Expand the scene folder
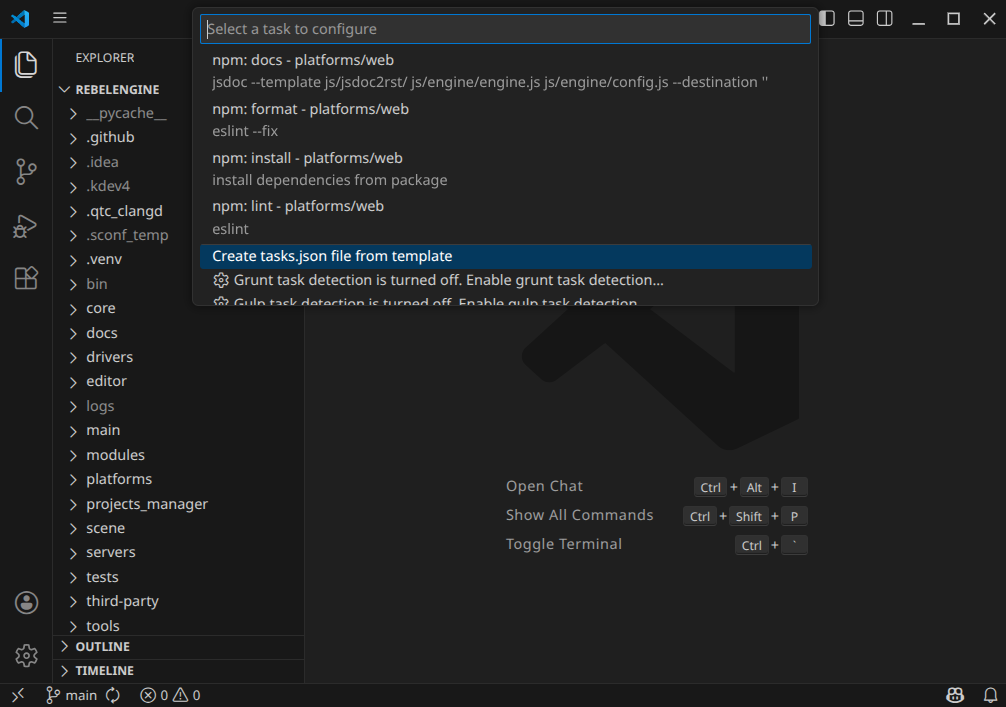The height and width of the screenshot is (707, 1006). (178, 528)
